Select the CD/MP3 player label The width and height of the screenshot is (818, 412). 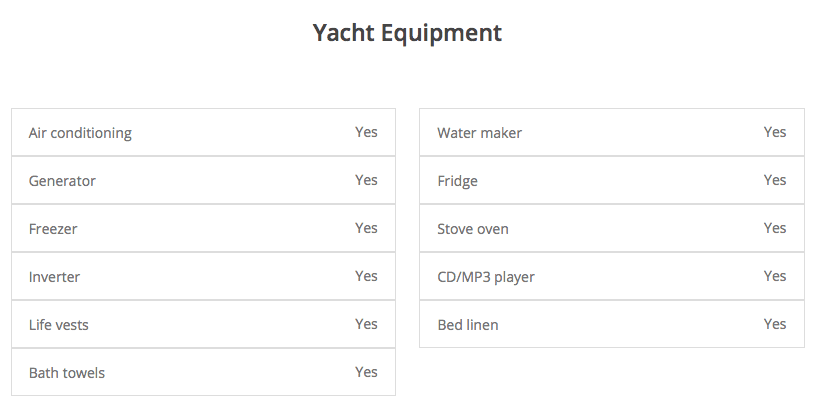[486, 277]
